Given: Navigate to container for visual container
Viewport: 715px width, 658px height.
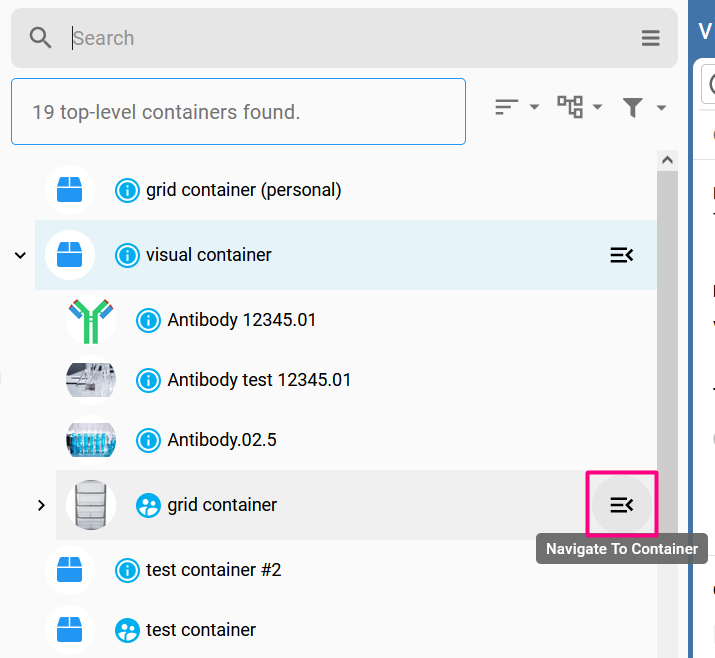Looking at the screenshot, I should click(622, 255).
